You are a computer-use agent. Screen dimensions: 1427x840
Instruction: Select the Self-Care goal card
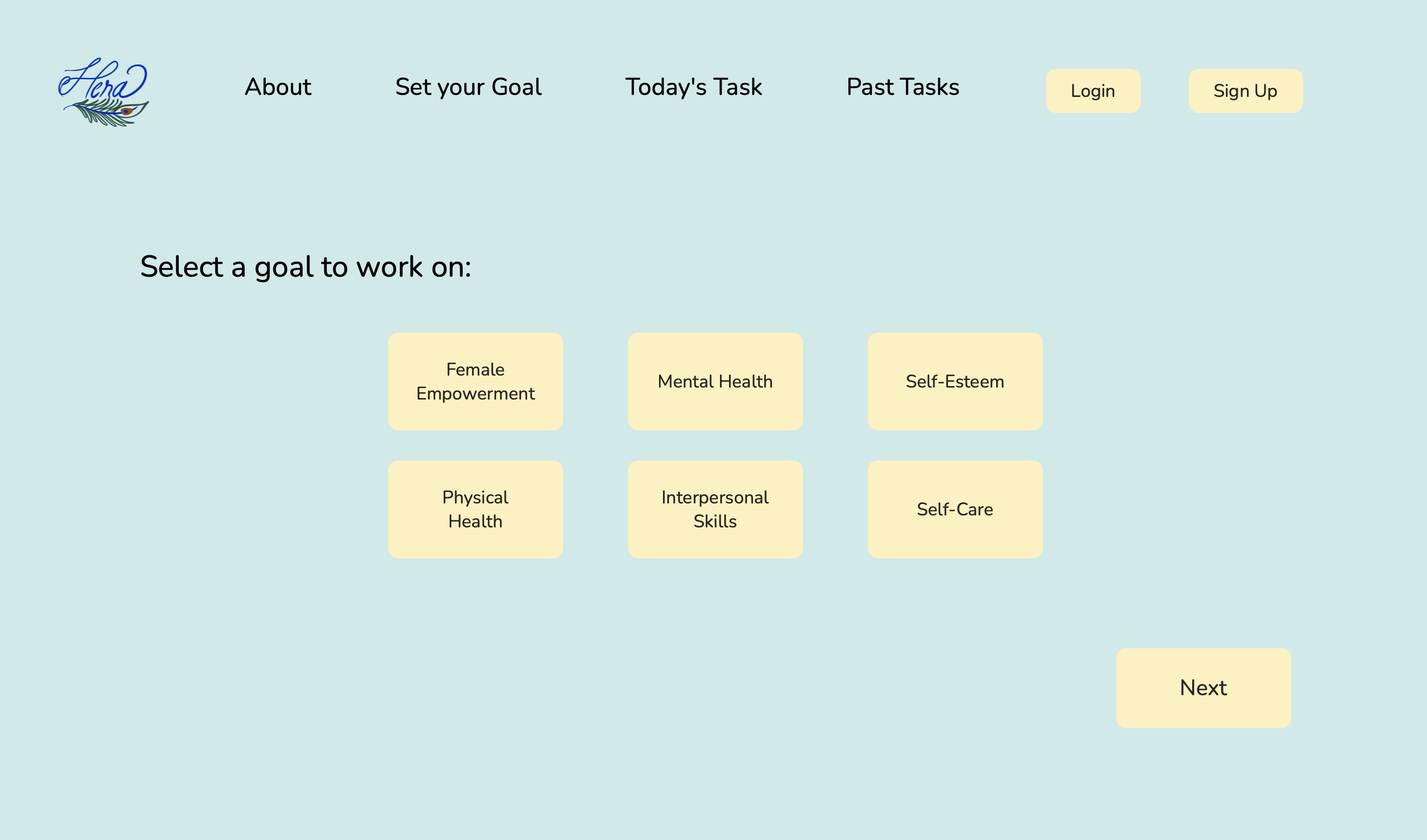tap(954, 509)
